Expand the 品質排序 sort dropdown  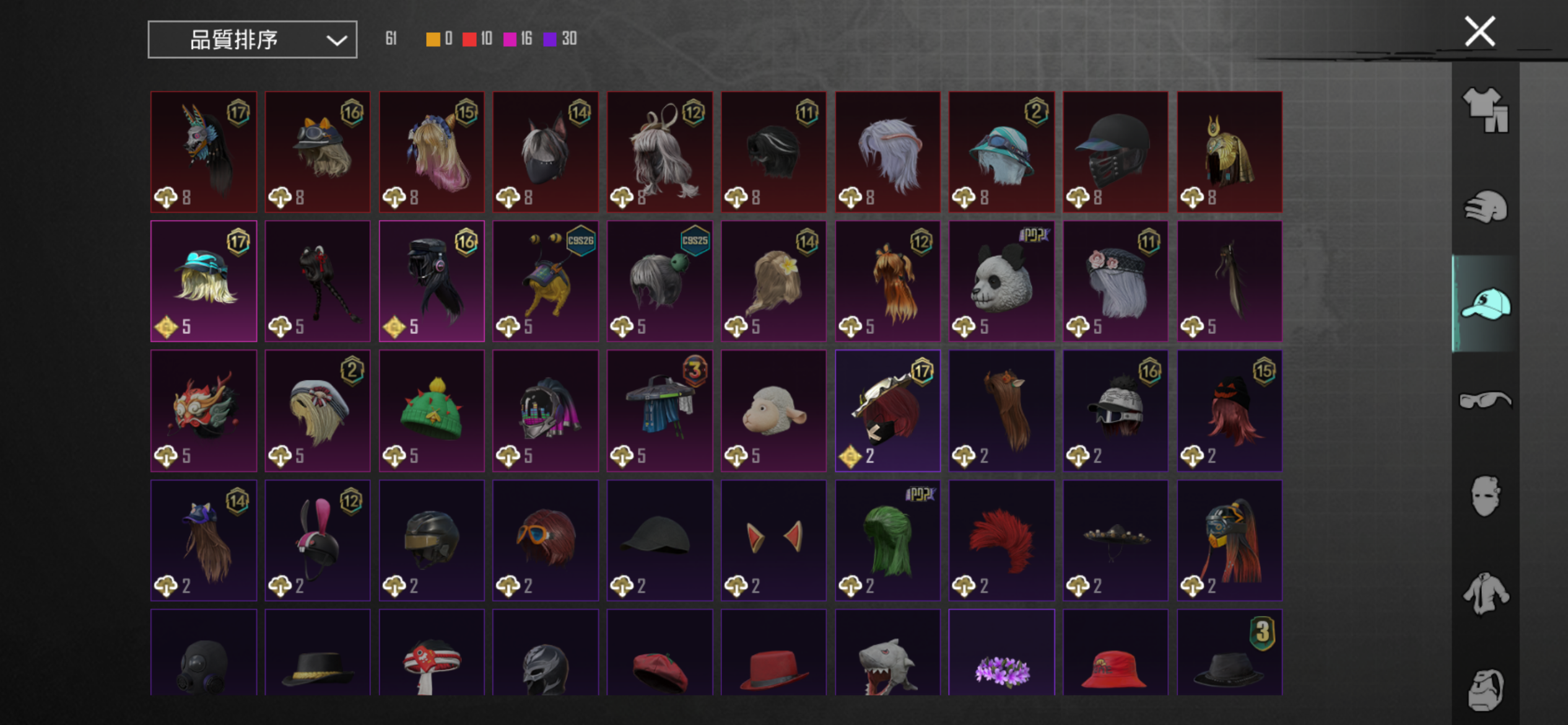tap(252, 40)
